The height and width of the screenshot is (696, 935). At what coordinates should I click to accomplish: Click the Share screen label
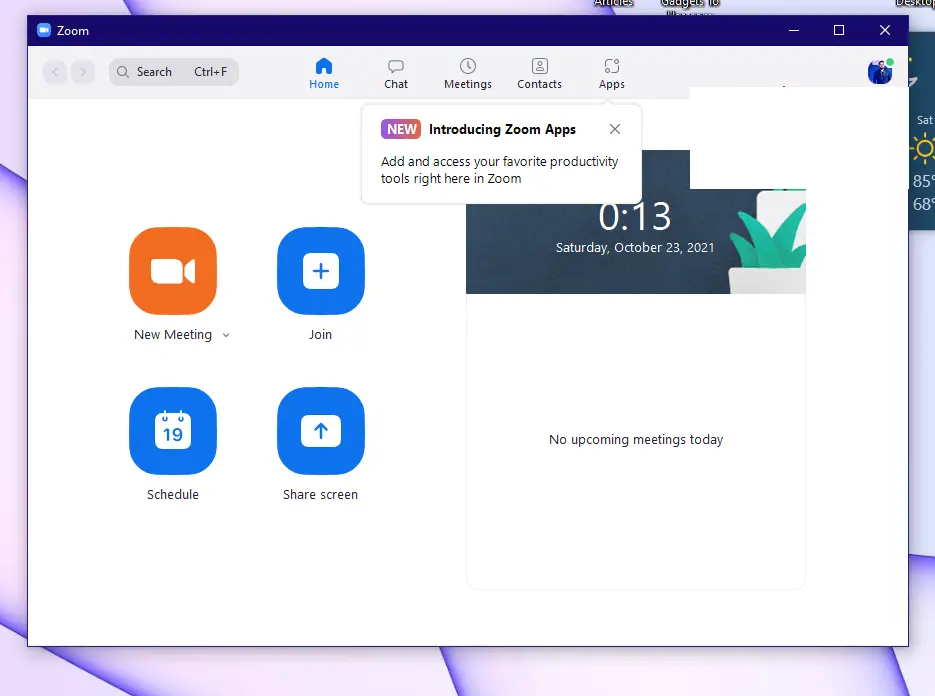coord(320,494)
